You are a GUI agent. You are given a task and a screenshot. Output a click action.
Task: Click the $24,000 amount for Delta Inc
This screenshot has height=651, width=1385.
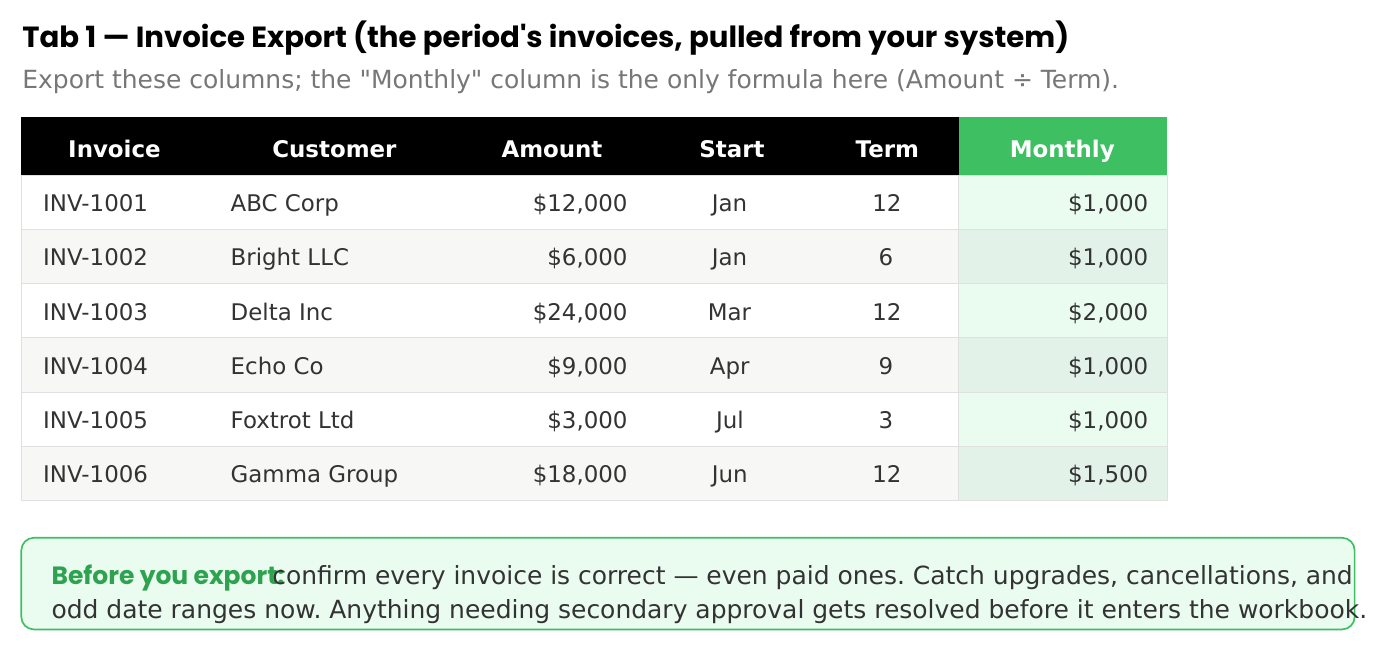tap(580, 312)
